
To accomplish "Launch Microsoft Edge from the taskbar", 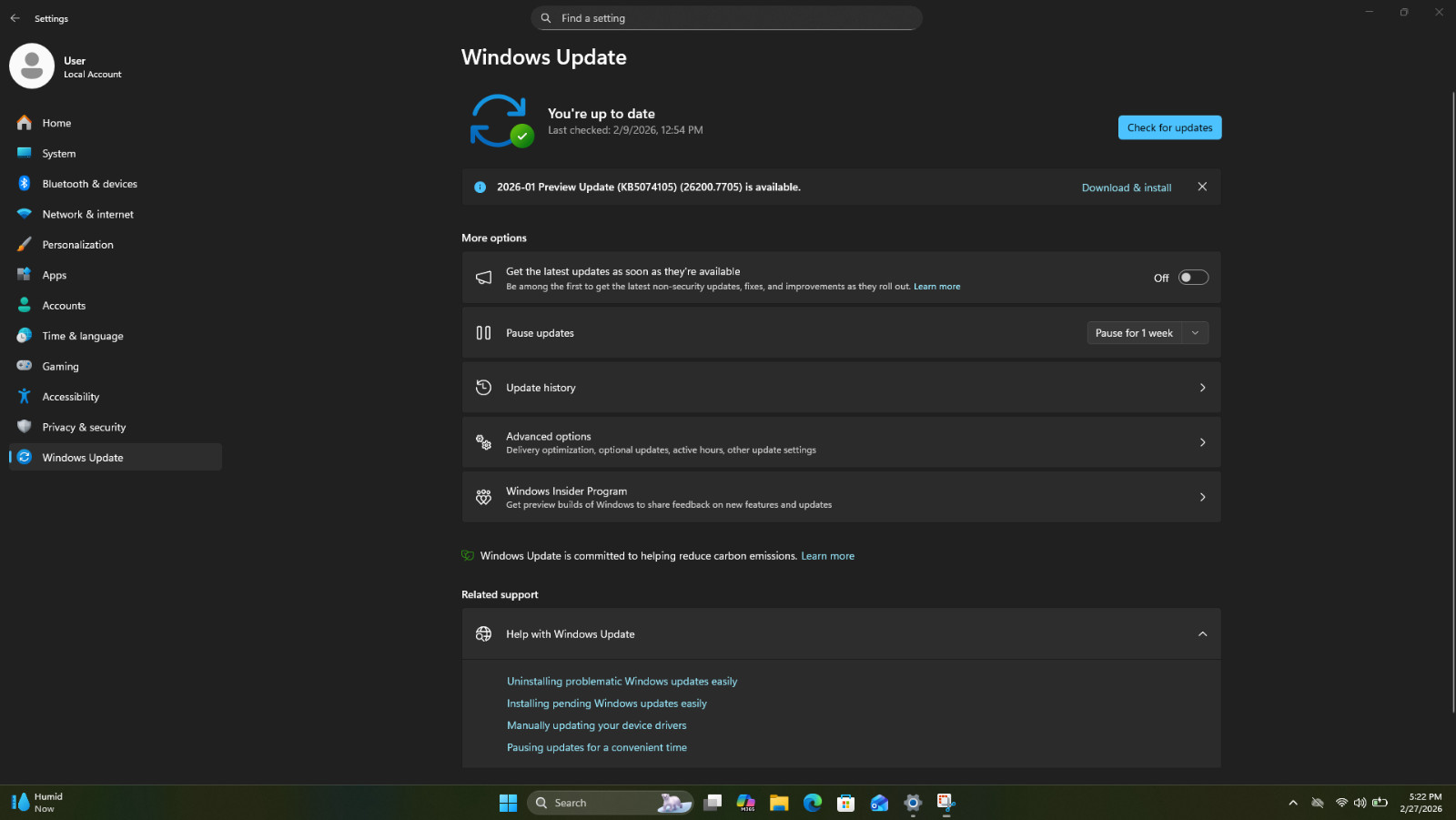I will coord(813,803).
